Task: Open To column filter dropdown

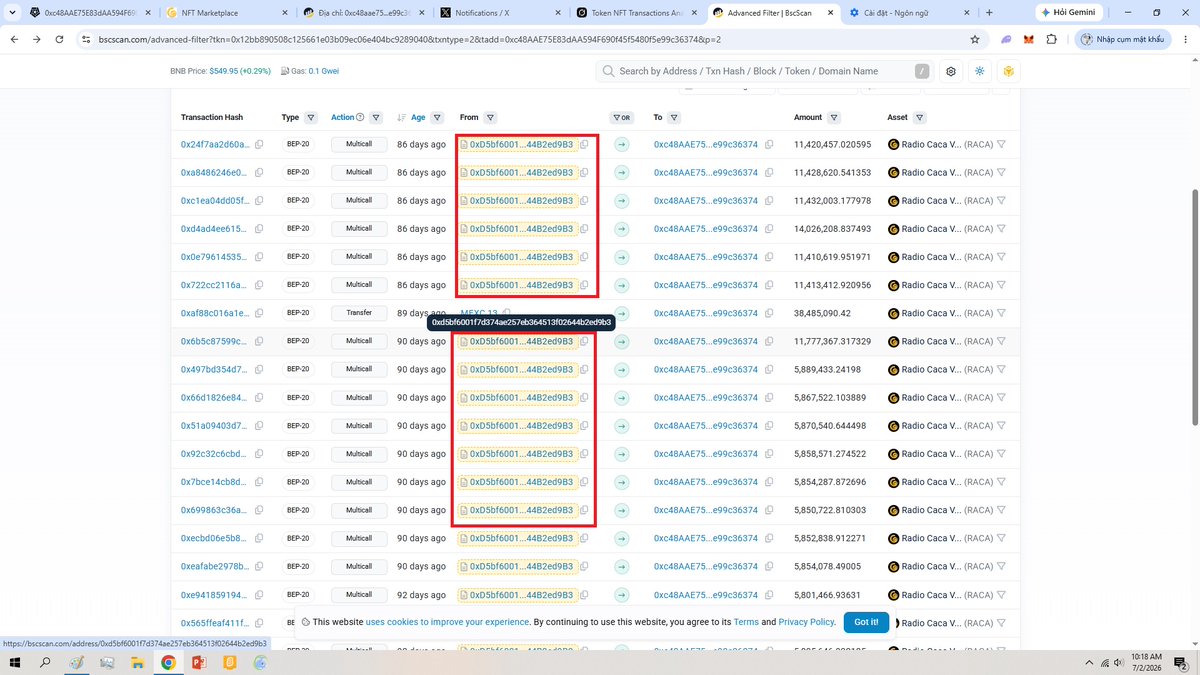Action: tap(674, 117)
